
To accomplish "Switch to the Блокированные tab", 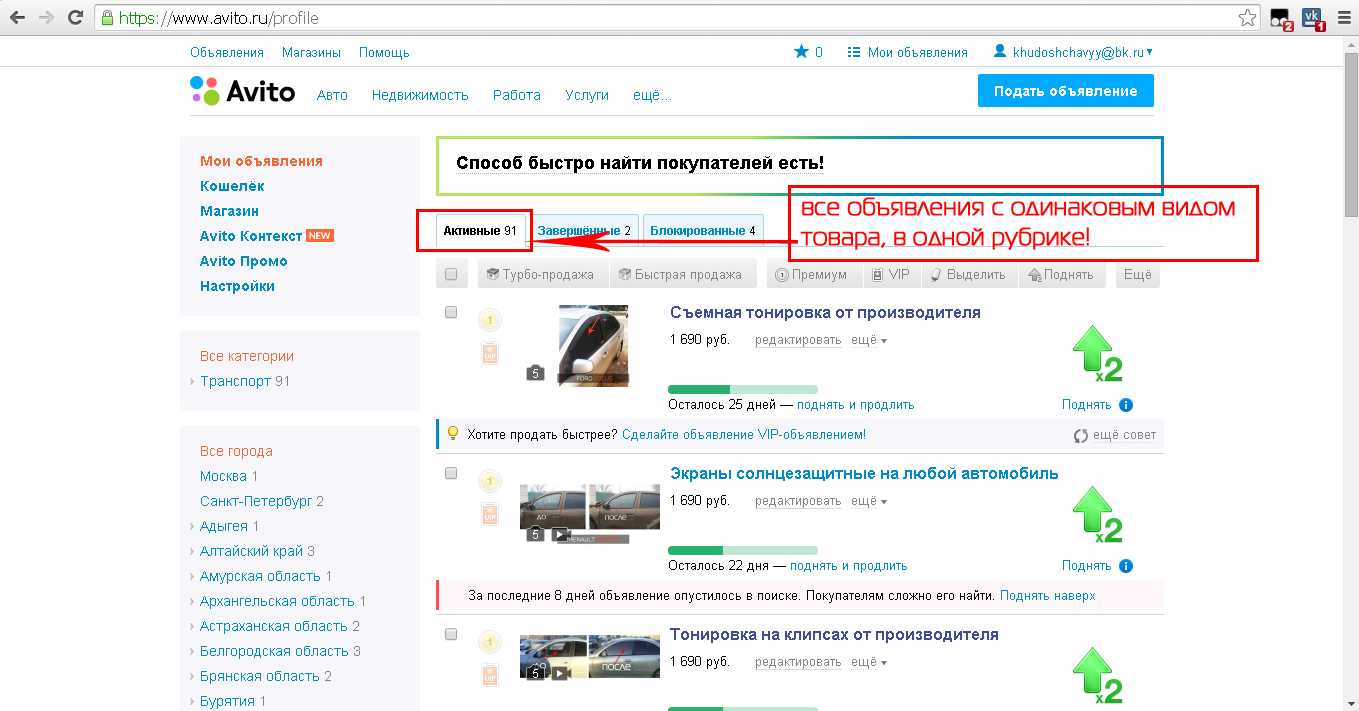I will coord(703,231).
